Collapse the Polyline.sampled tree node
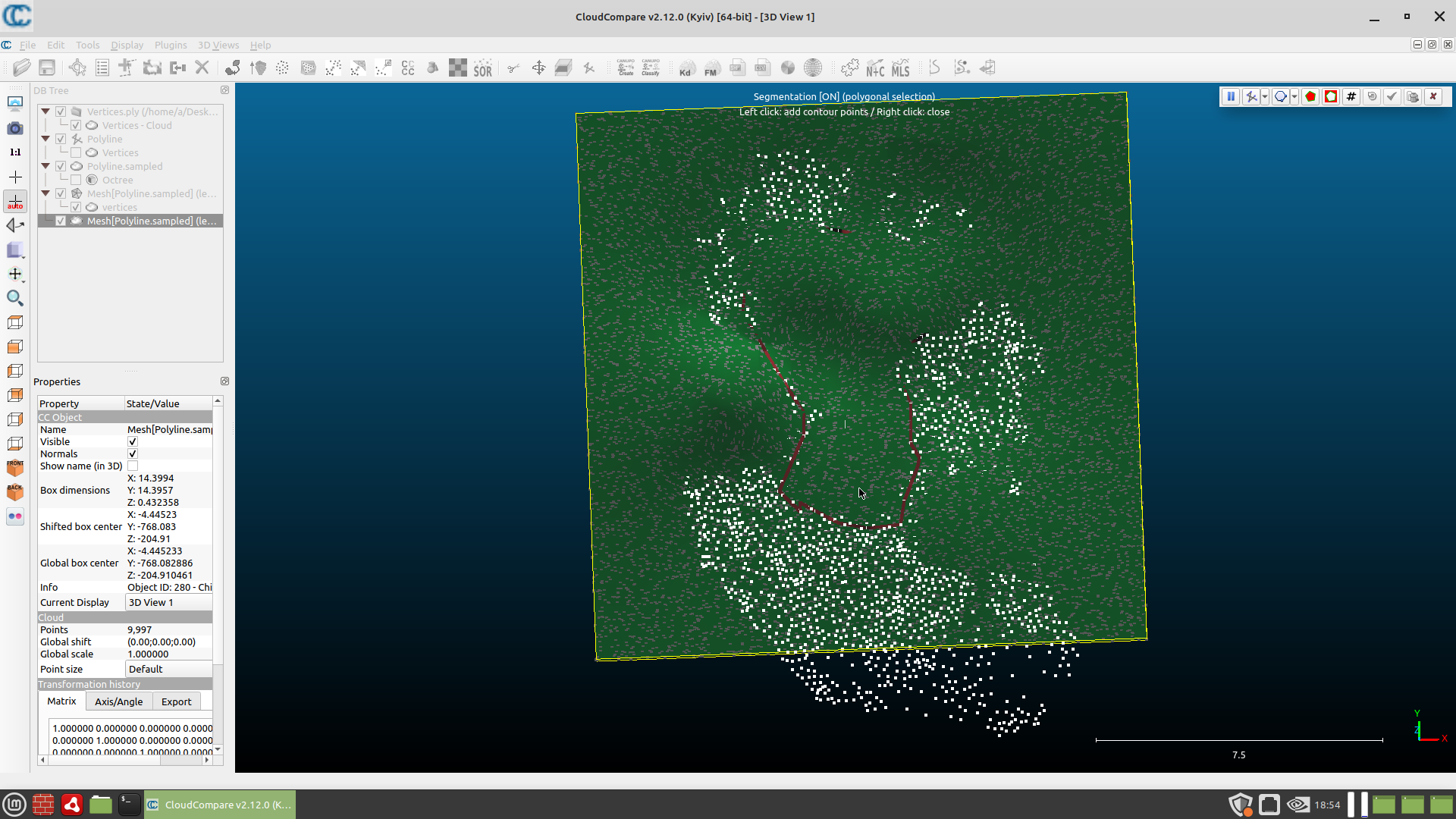 (45, 166)
